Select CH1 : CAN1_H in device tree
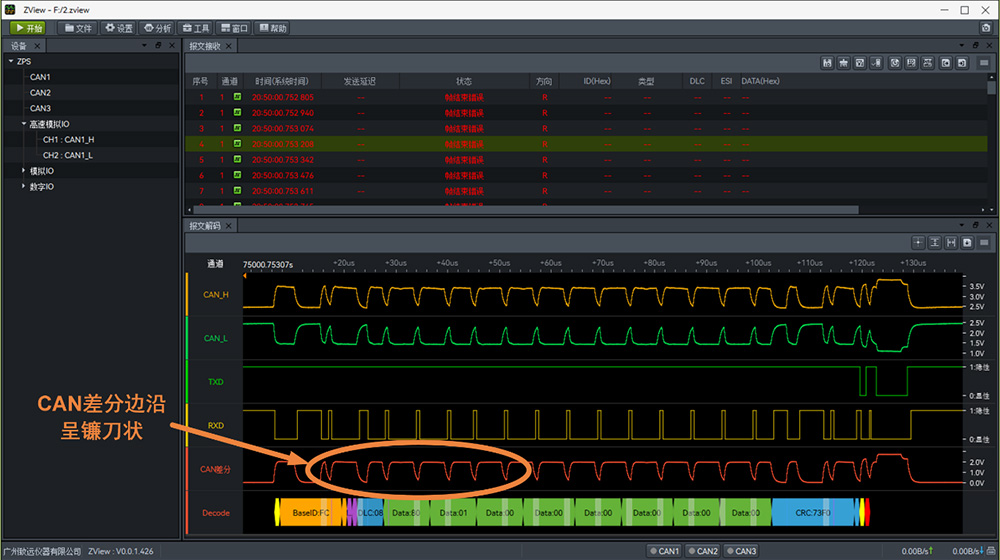This screenshot has height=560, width=1000. coord(68,140)
